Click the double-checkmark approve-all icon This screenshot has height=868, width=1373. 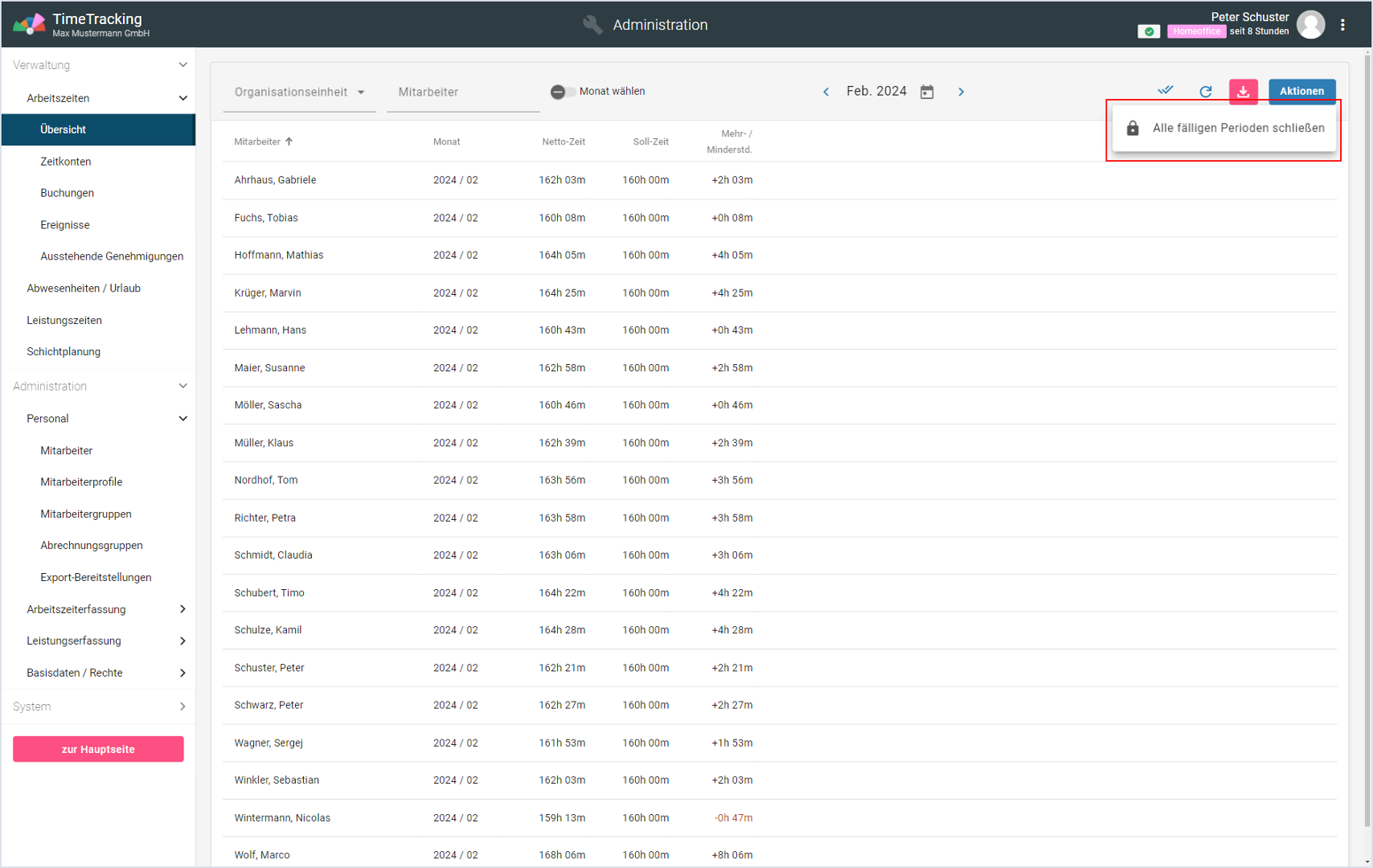click(x=1165, y=91)
